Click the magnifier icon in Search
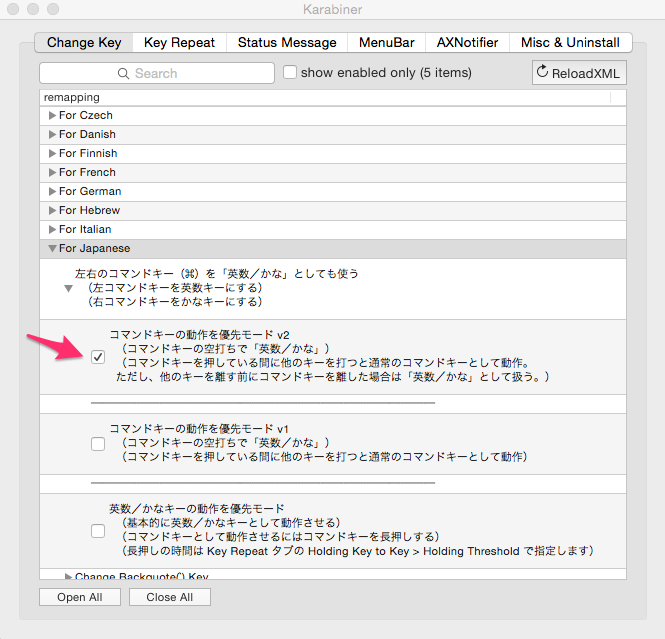The width and height of the screenshot is (665, 639). click(123, 73)
